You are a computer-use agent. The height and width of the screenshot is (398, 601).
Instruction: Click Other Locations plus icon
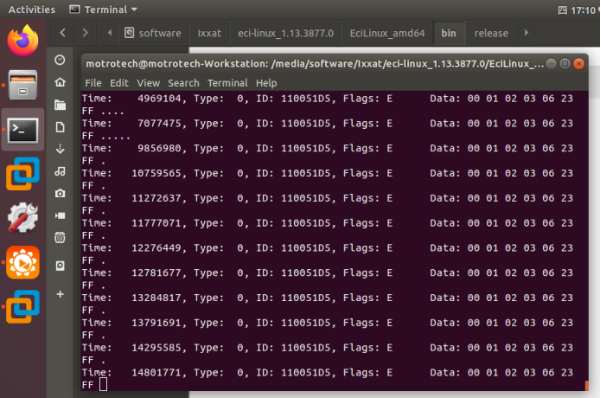[60, 294]
